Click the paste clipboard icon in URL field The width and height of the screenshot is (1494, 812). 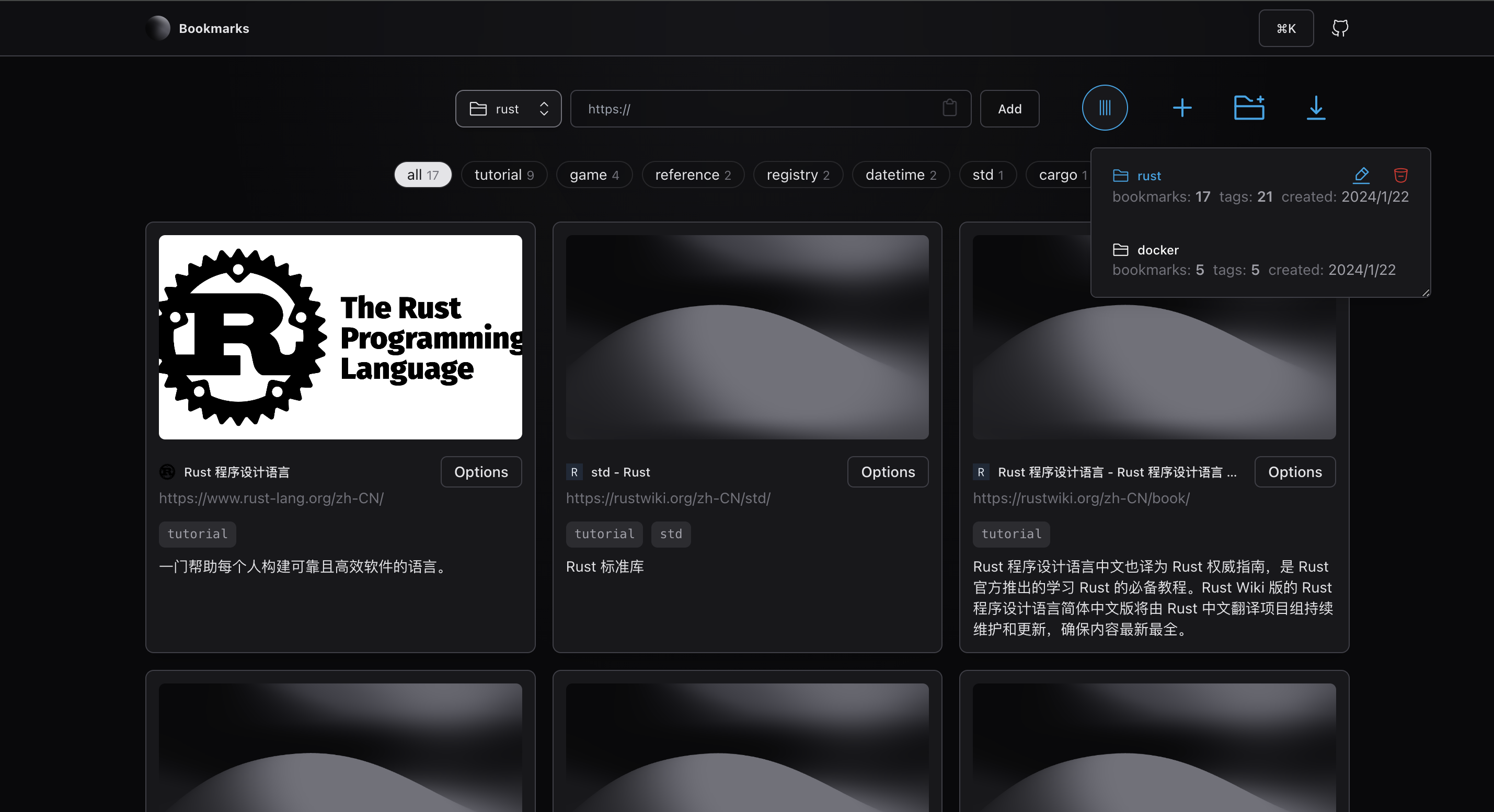point(949,108)
